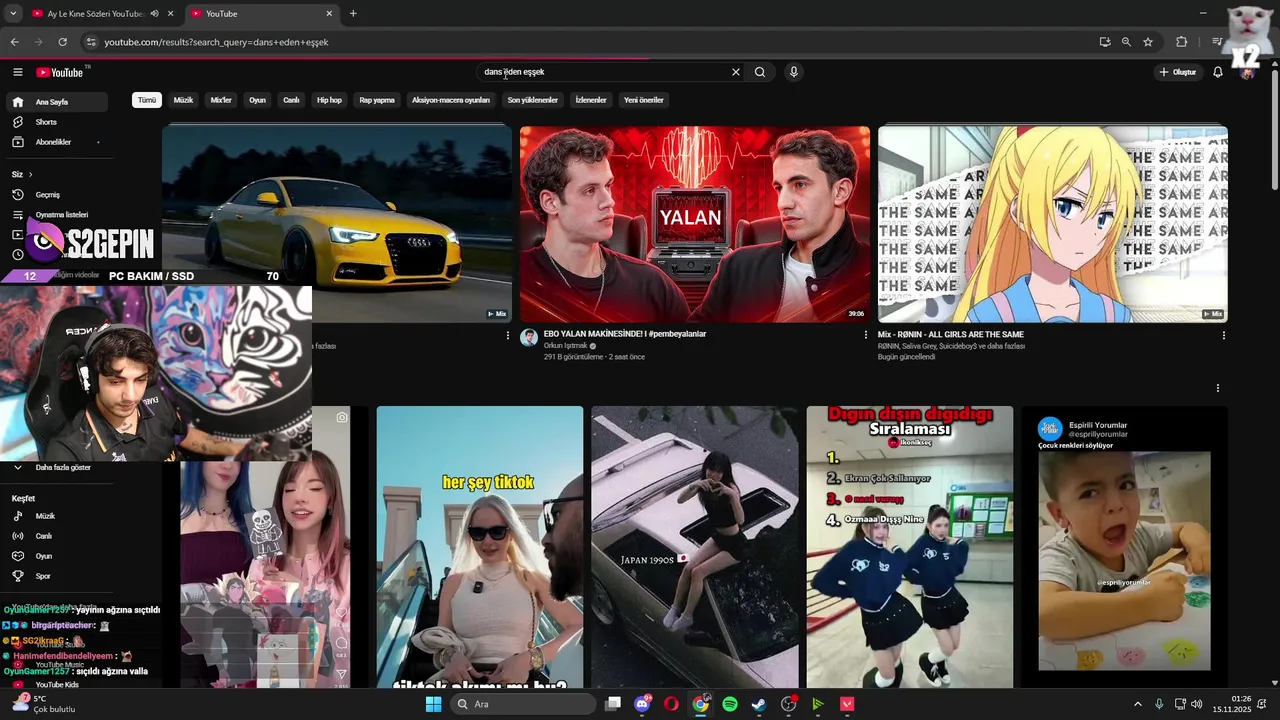
Task: Mute the Ay Le Kine tab audio
Action: [x=154, y=14]
